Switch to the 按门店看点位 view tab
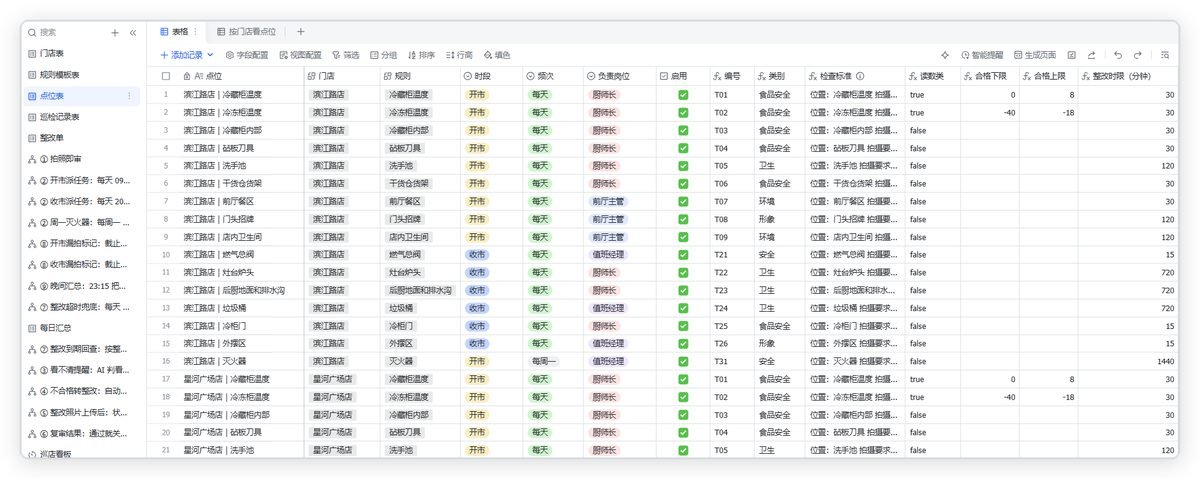1200x479 pixels. point(246,32)
